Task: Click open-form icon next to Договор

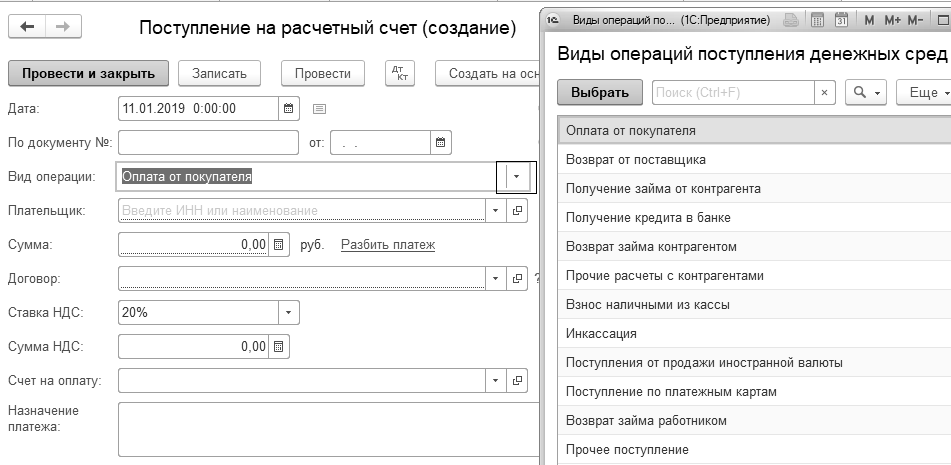Action: pos(517,278)
